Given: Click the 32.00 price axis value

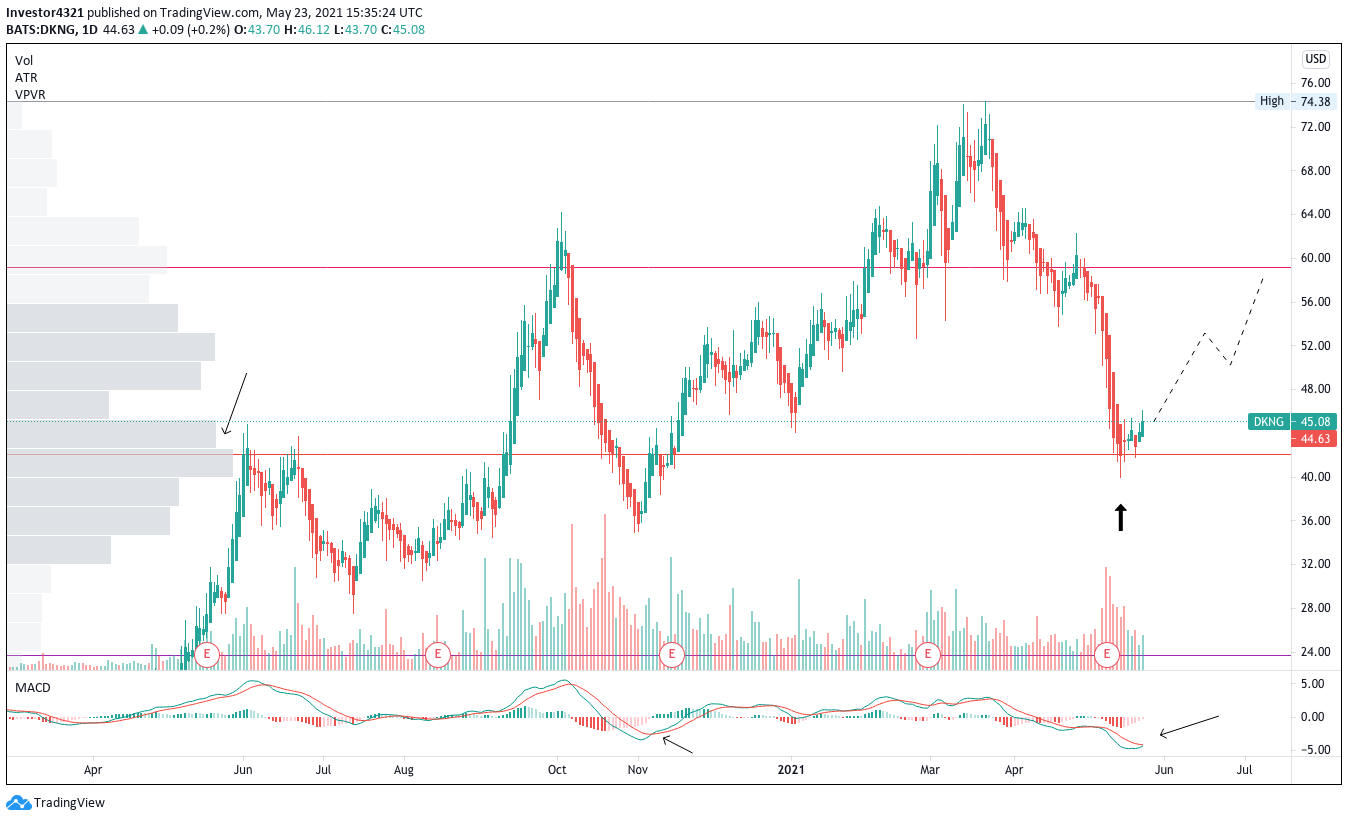Looking at the screenshot, I should (x=1315, y=564).
